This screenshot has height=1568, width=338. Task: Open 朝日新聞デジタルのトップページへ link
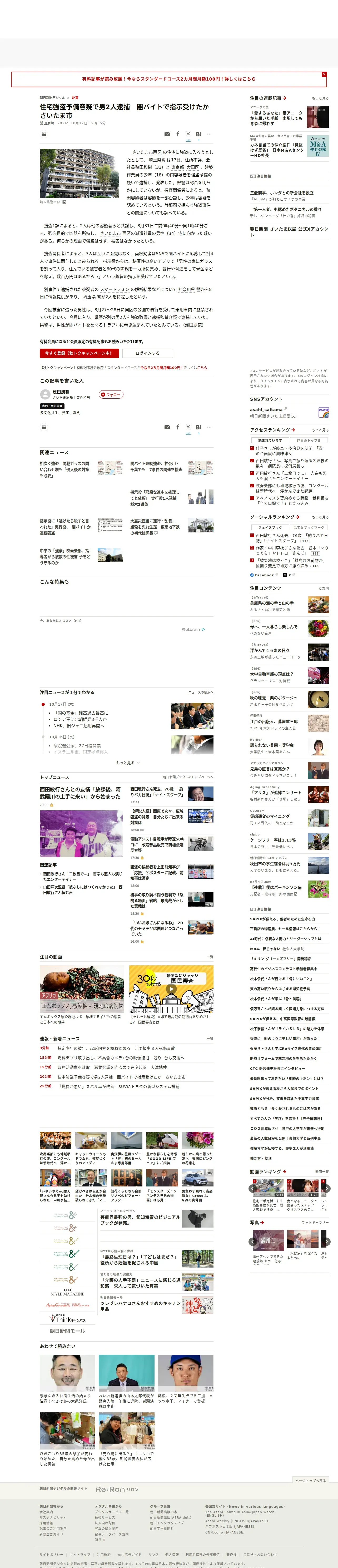pyautogui.click(x=188, y=777)
